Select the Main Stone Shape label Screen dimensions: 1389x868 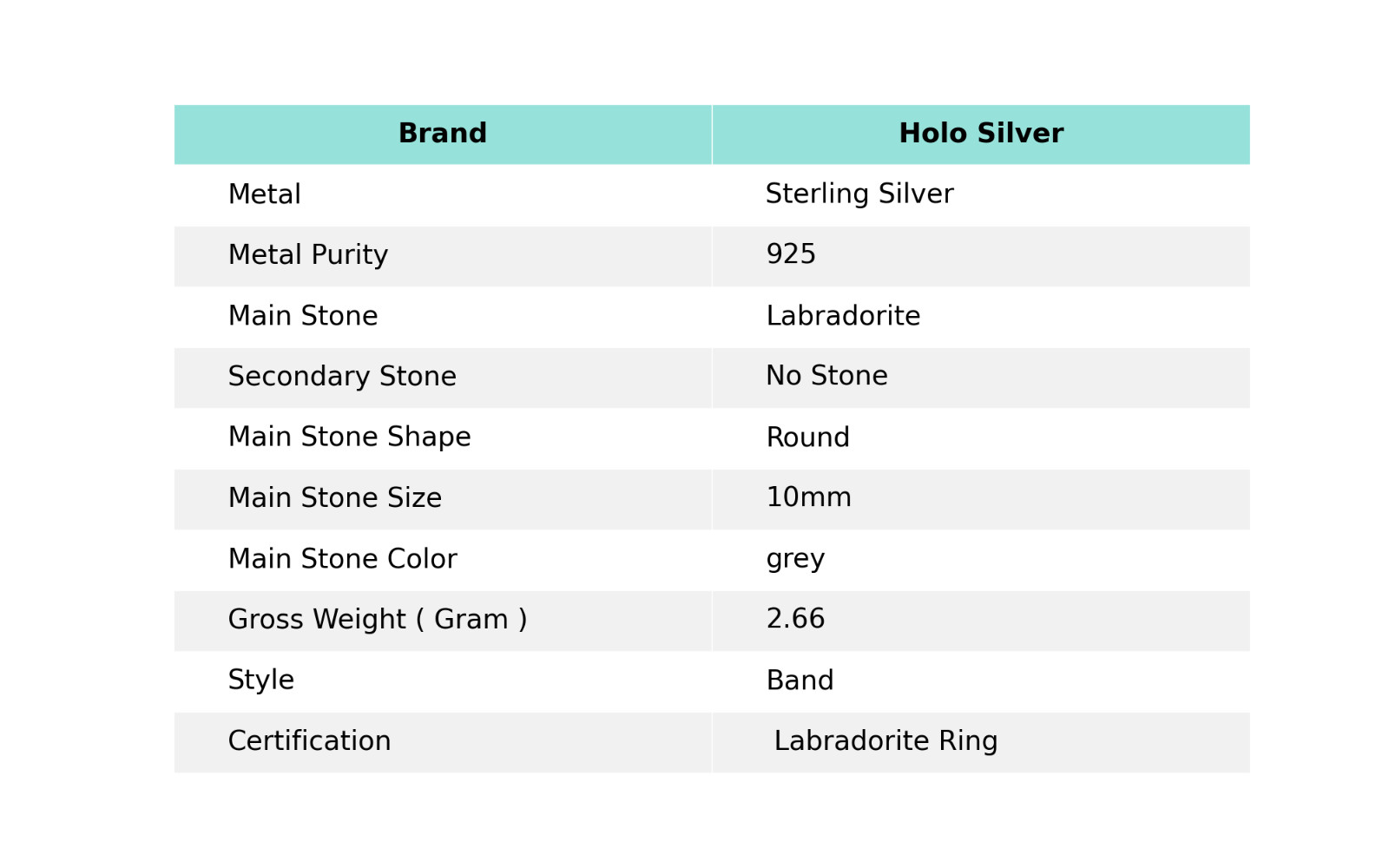point(349,437)
